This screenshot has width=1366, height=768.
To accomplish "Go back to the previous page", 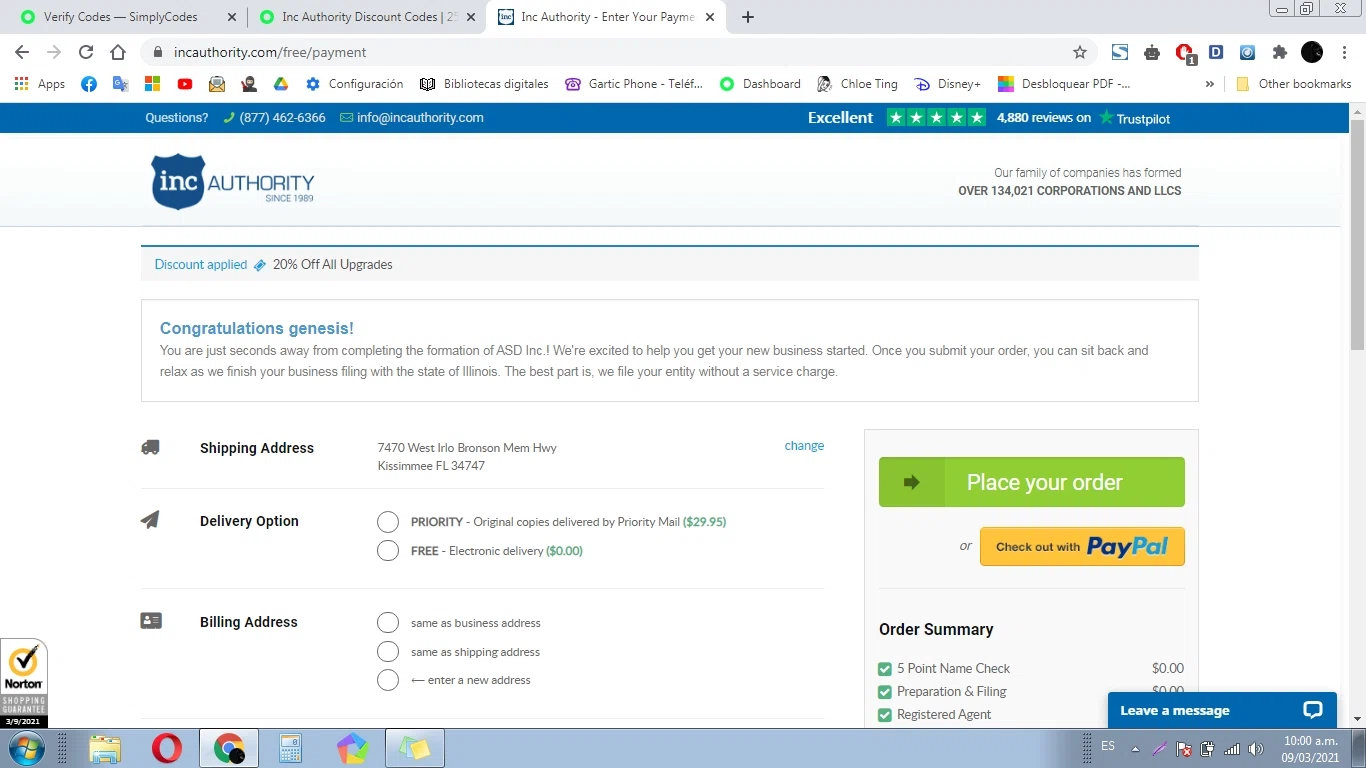I will pyautogui.click(x=22, y=52).
